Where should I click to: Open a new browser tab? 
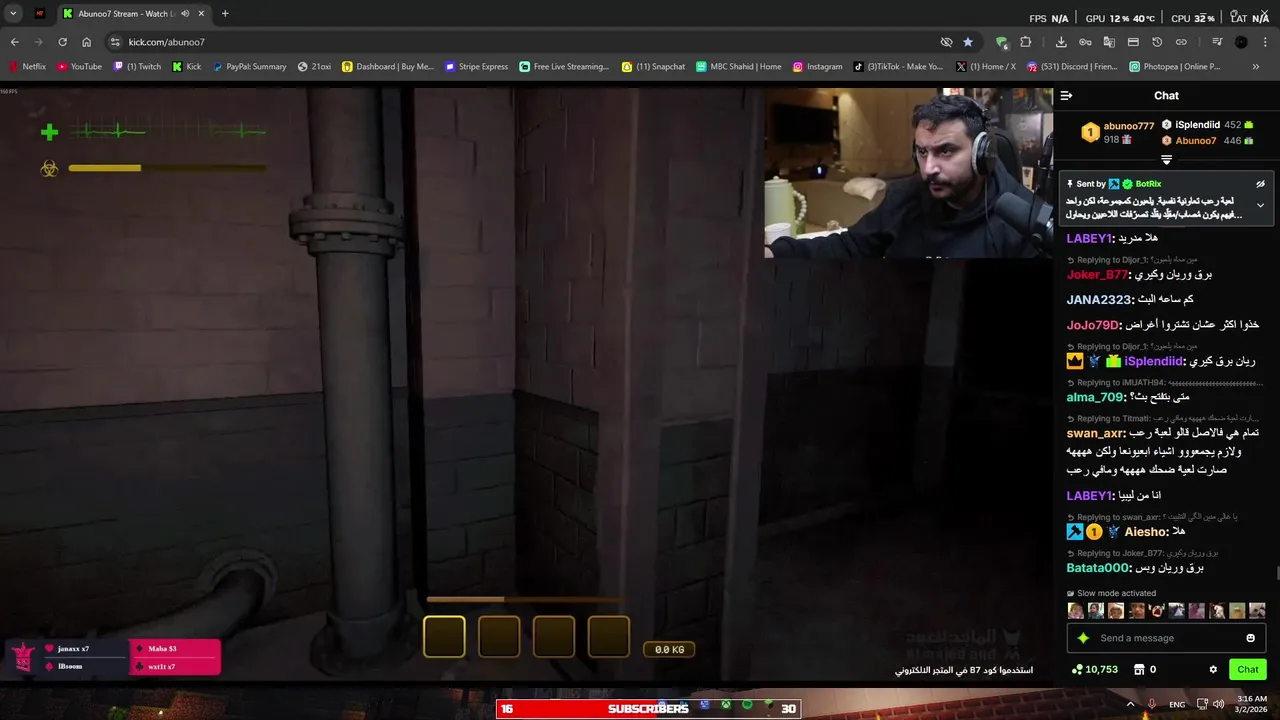[224, 14]
